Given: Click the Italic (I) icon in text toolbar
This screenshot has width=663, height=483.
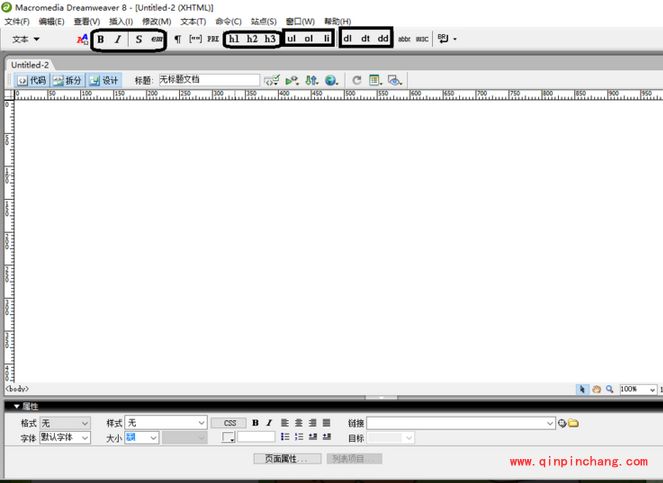Looking at the screenshot, I should tap(118, 39).
